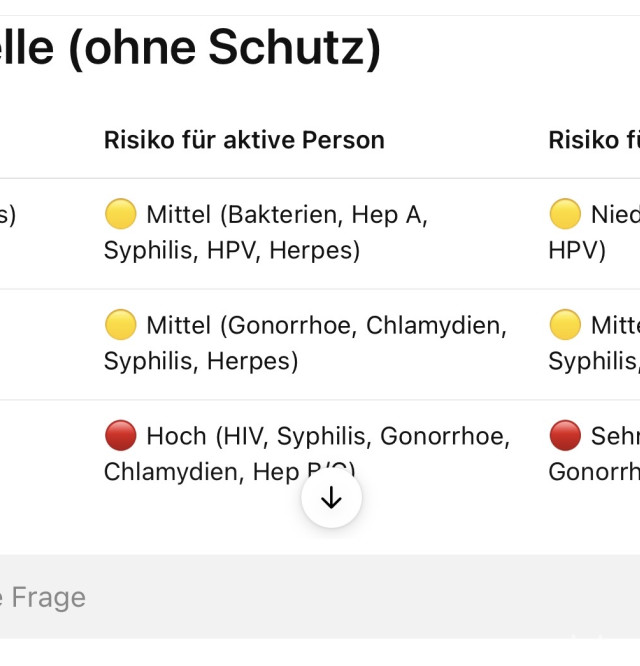
Task: Click yellow circle beside "Mittel (Bakterien, Hep A"
Action: [120, 214]
